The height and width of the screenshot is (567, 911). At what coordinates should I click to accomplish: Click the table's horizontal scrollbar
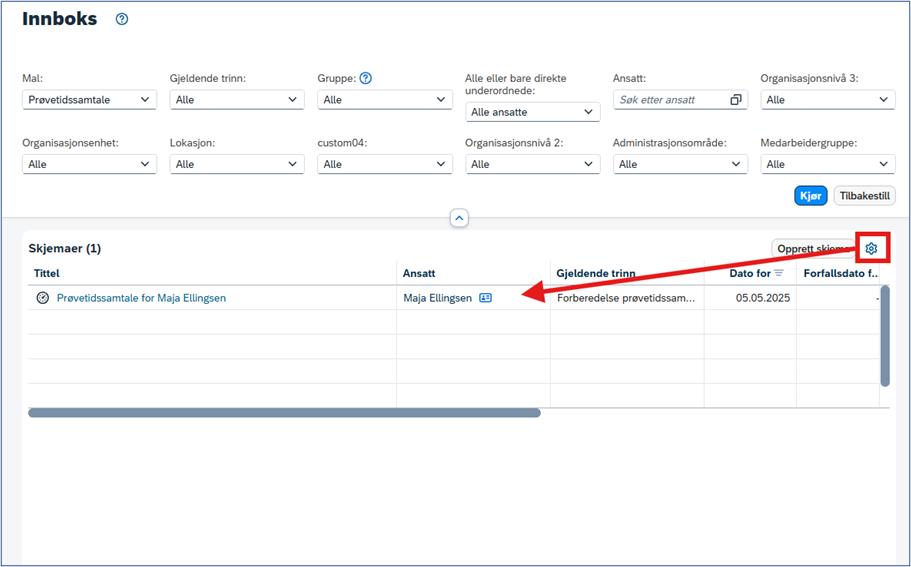click(x=285, y=413)
